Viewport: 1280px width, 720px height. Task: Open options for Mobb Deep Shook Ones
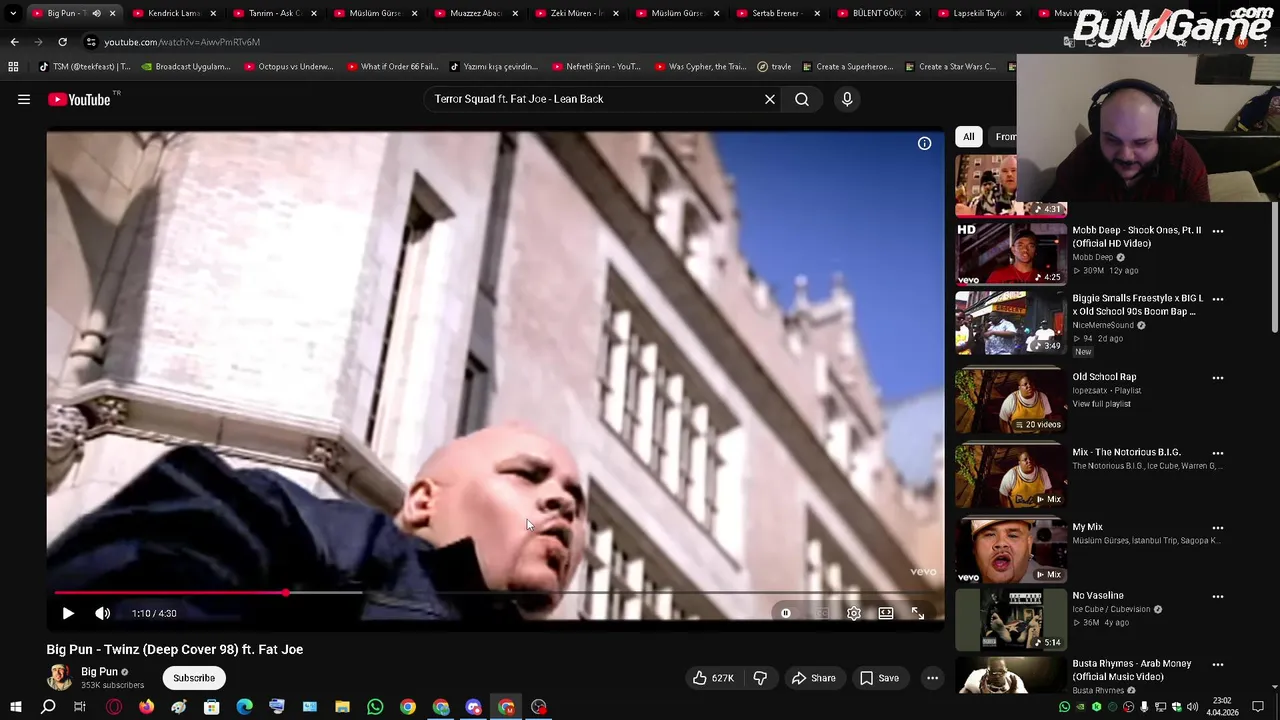pos(1218,231)
